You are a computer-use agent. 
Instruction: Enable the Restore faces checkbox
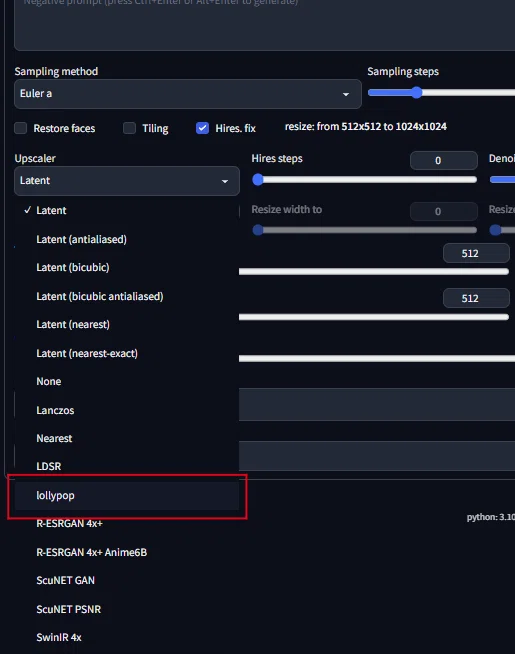tap(20, 128)
